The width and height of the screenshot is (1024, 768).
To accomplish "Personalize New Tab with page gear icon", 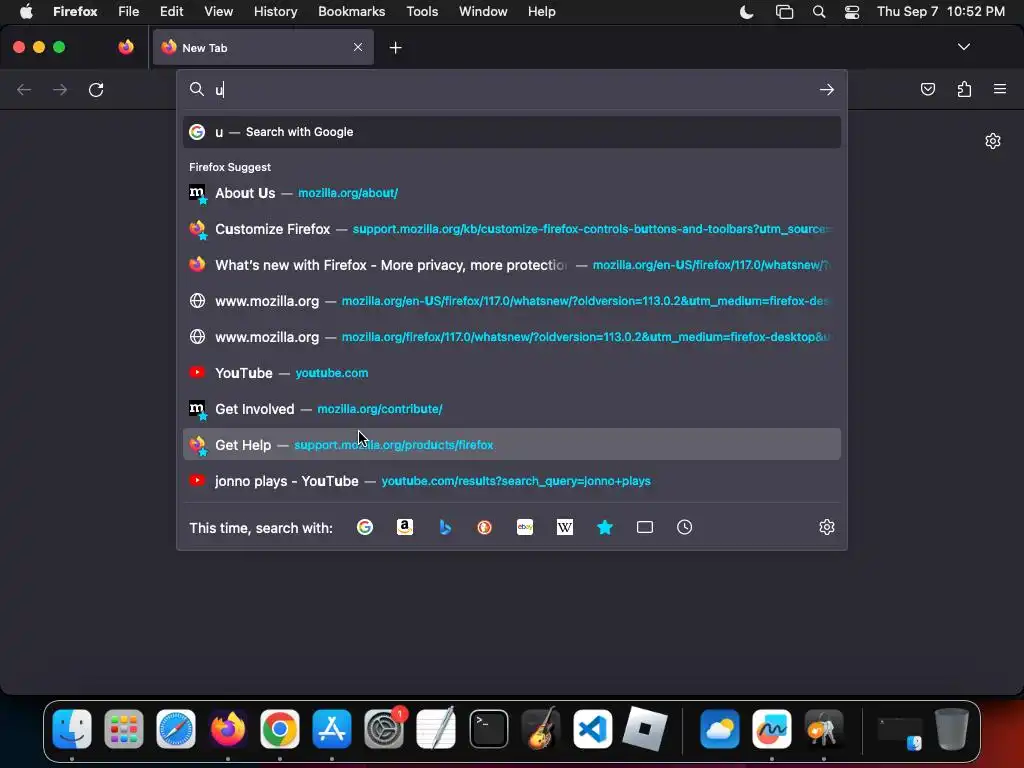I will point(993,141).
